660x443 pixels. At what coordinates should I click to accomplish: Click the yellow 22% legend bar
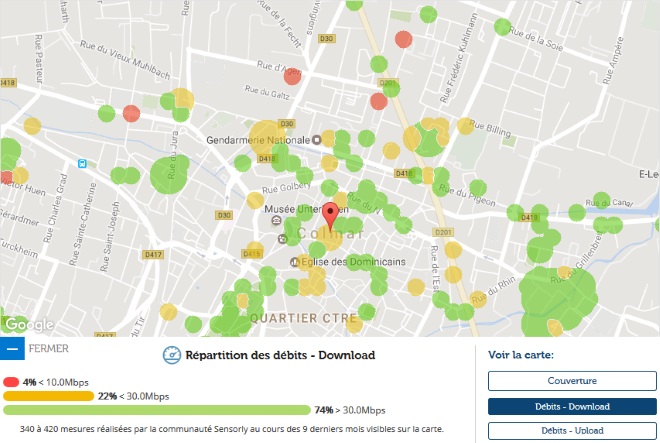point(48,396)
